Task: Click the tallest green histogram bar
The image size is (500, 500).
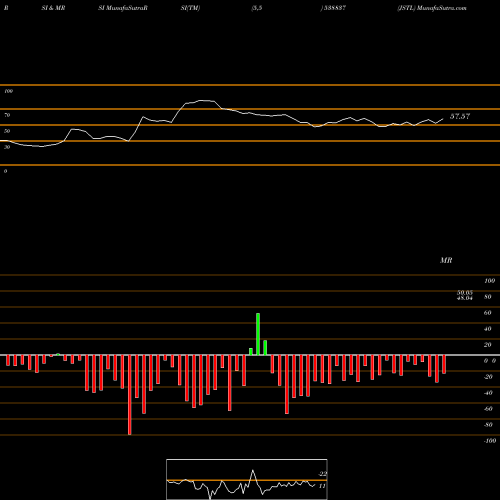Action: pyautogui.click(x=258, y=334)
